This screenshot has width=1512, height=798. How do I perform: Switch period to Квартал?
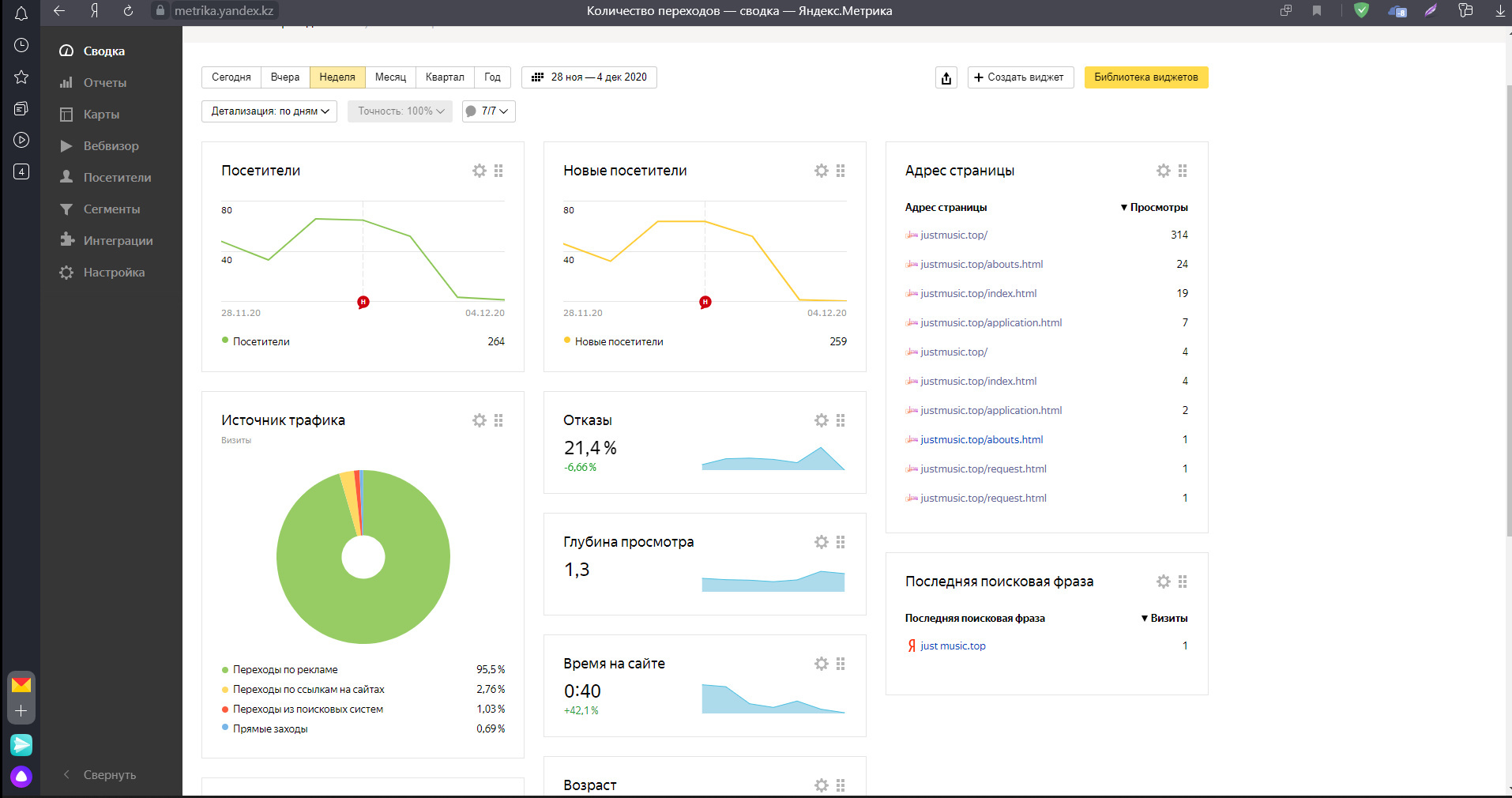[445, 77]
